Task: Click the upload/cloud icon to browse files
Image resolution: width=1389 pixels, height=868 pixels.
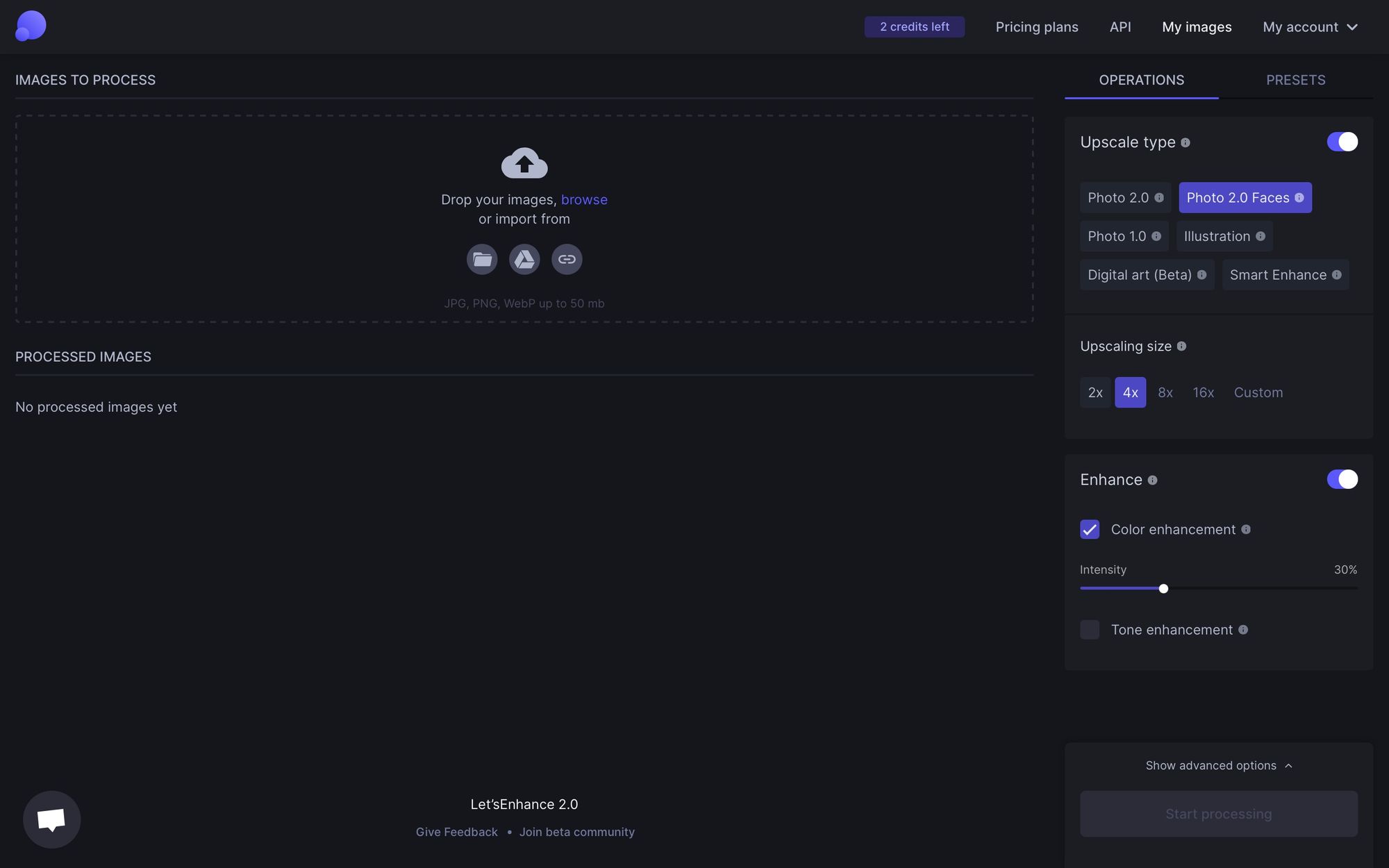Action: coord(524,162)
